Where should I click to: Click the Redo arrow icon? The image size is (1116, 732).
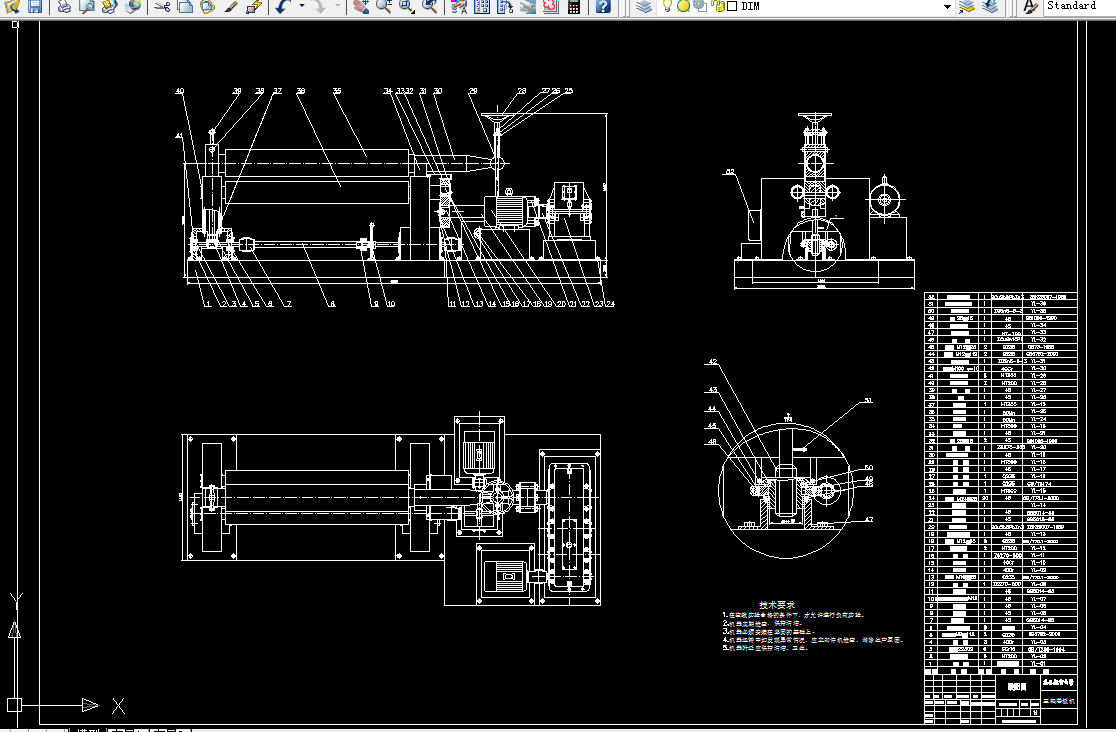(x=320, y=6)
